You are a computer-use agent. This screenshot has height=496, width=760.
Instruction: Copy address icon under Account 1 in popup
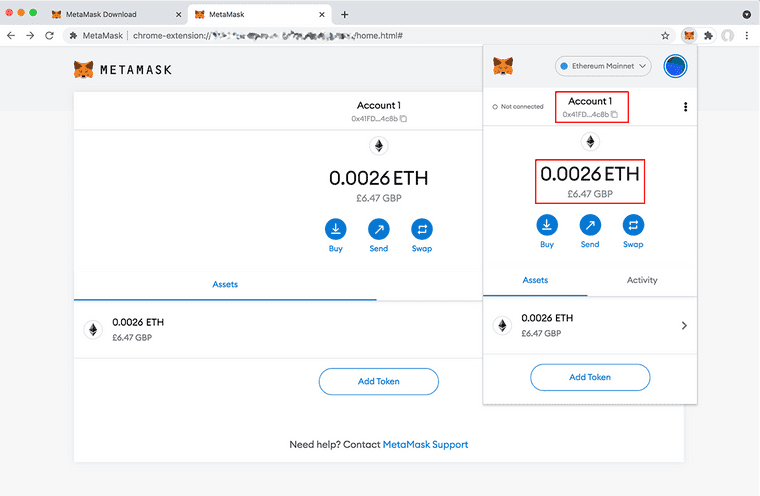click(614, 114)
